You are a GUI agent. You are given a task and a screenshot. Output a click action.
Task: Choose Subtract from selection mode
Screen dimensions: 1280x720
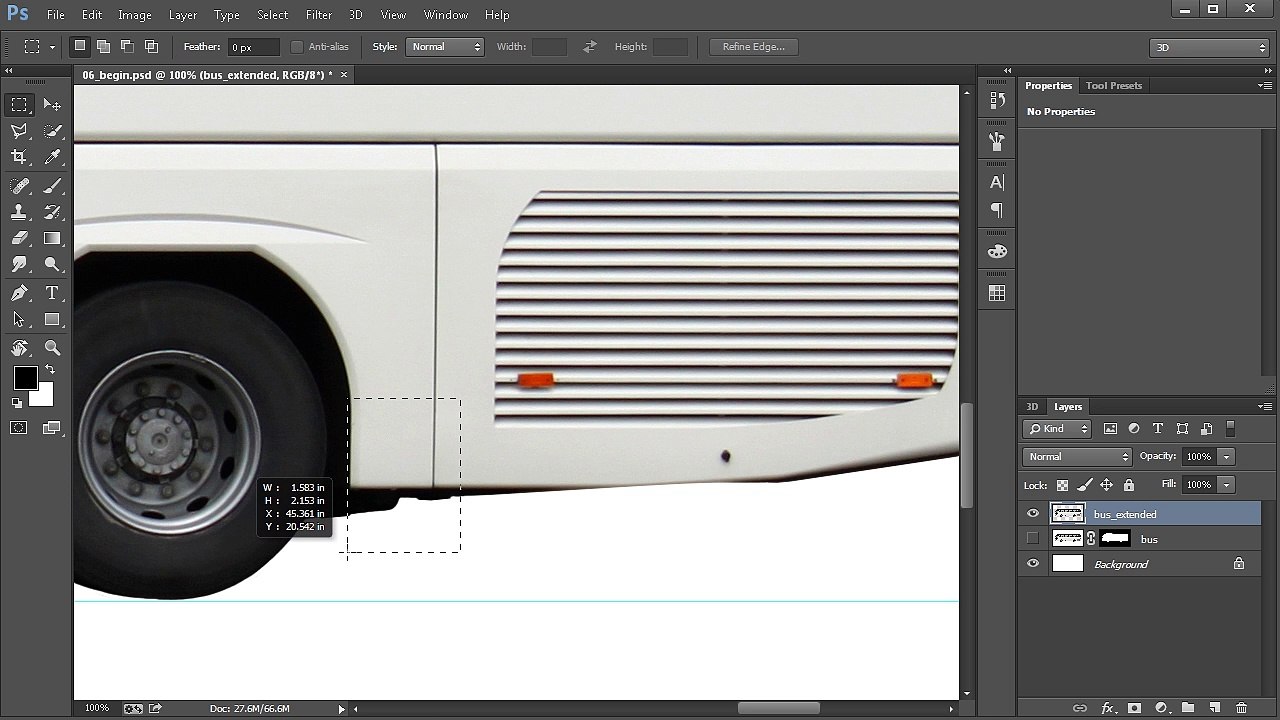[x=128, y=46]
